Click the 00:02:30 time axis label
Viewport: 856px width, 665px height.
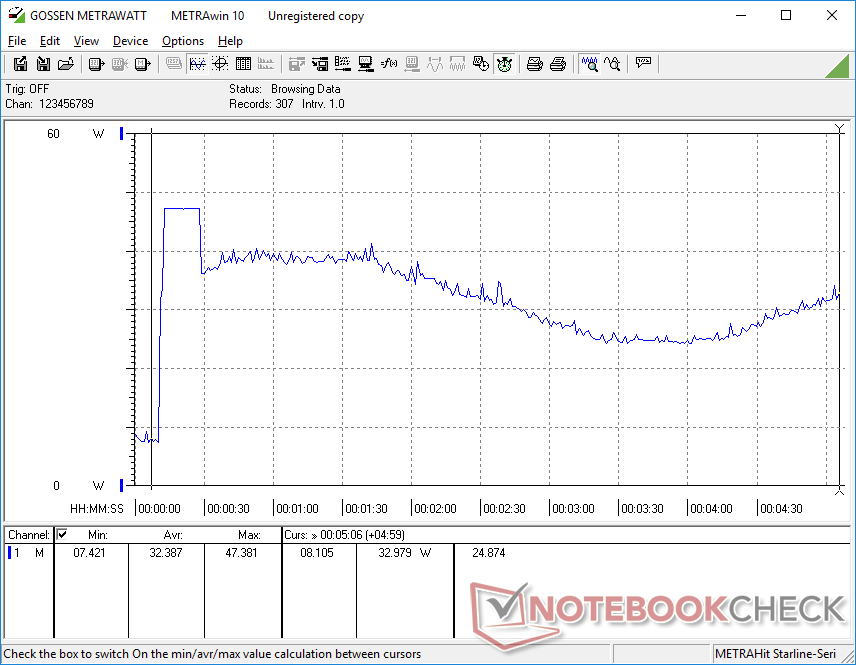[x=504, y=508]
